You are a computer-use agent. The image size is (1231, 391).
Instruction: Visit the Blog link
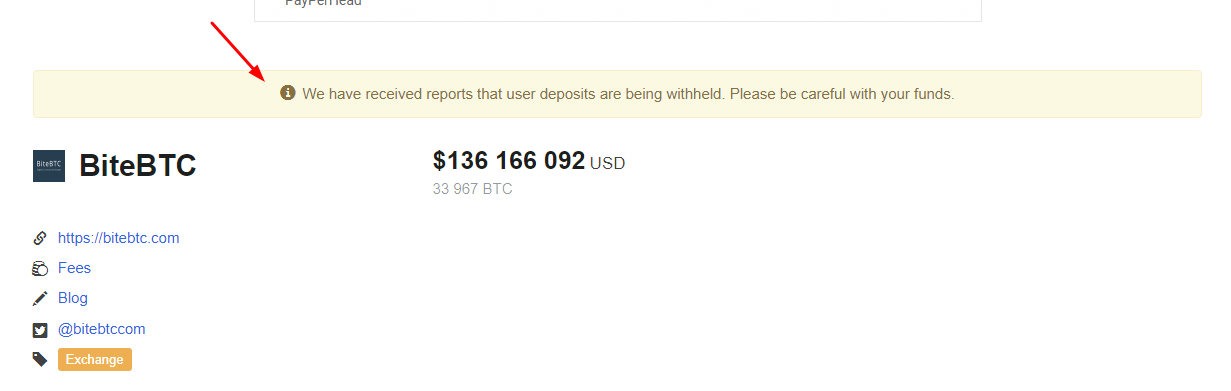click(73, 298)
